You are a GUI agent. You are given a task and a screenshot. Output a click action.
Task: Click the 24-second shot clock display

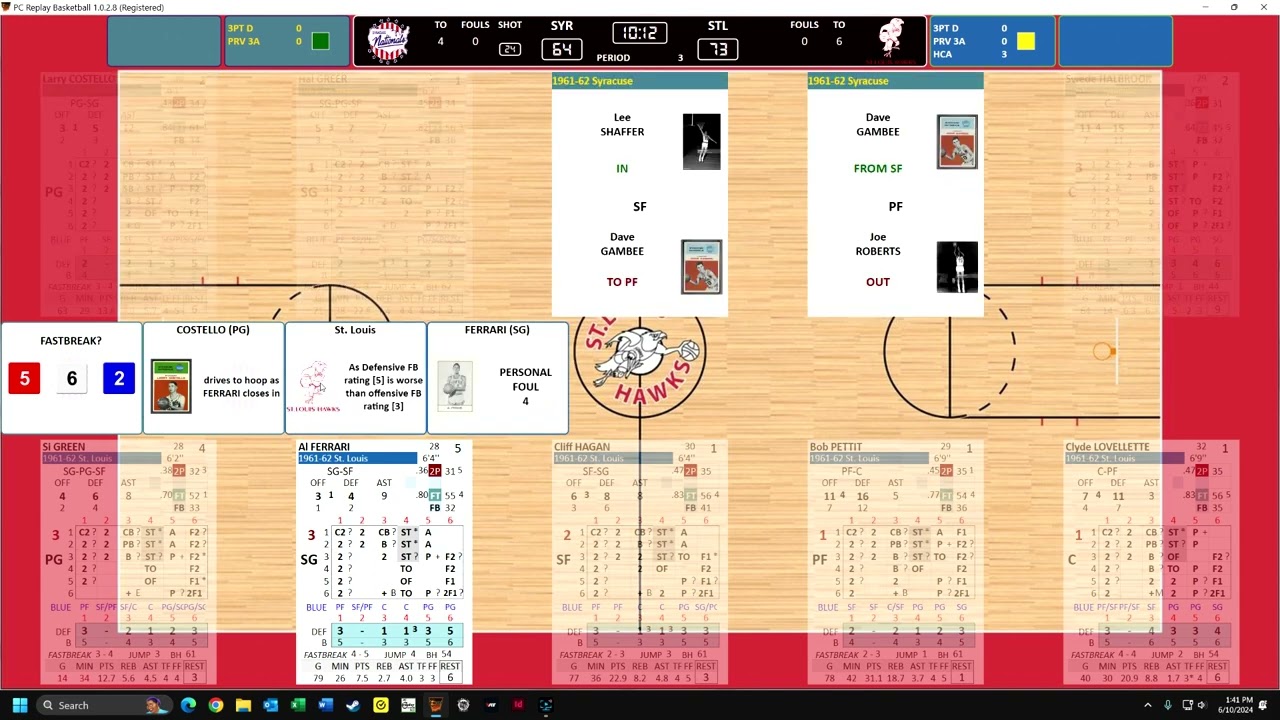510,49
